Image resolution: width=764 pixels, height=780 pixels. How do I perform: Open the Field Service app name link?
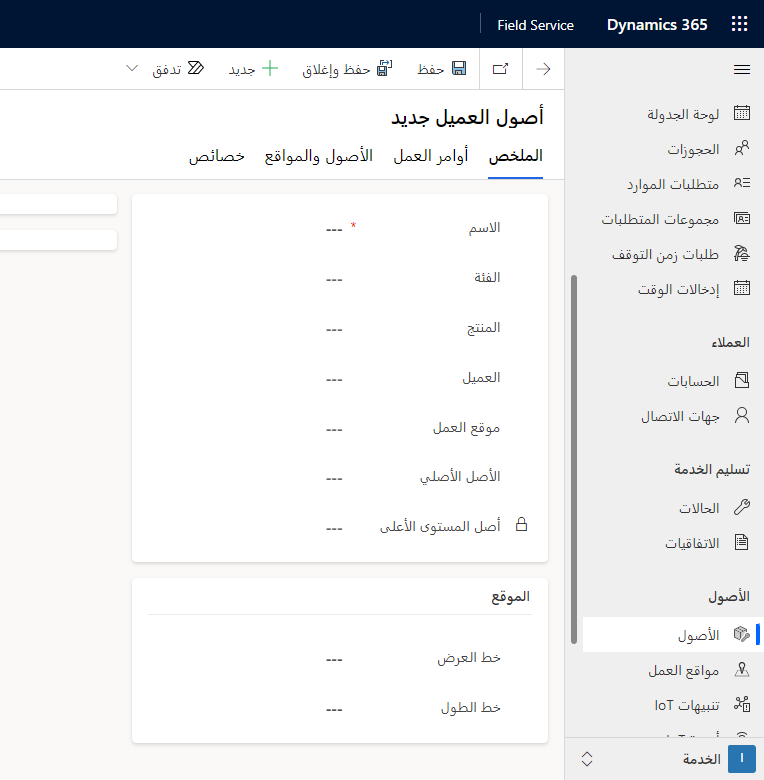pyautogui.click(x=535, y=25)
